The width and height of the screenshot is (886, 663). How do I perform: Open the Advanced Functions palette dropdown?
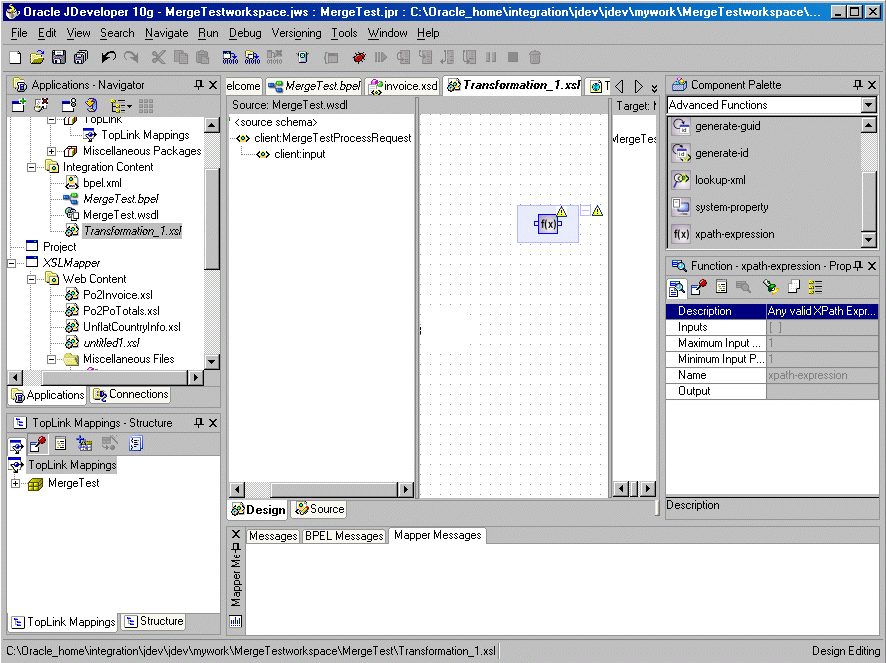868,105
